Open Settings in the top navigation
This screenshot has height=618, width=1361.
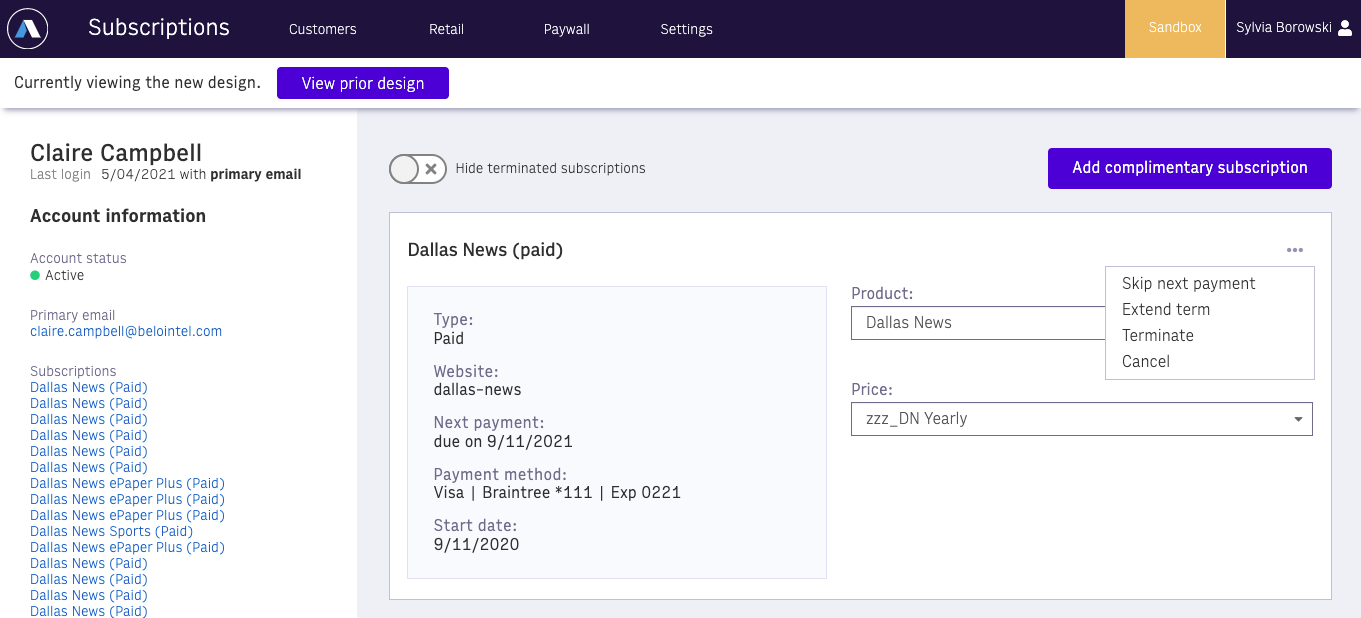[687, 29]
